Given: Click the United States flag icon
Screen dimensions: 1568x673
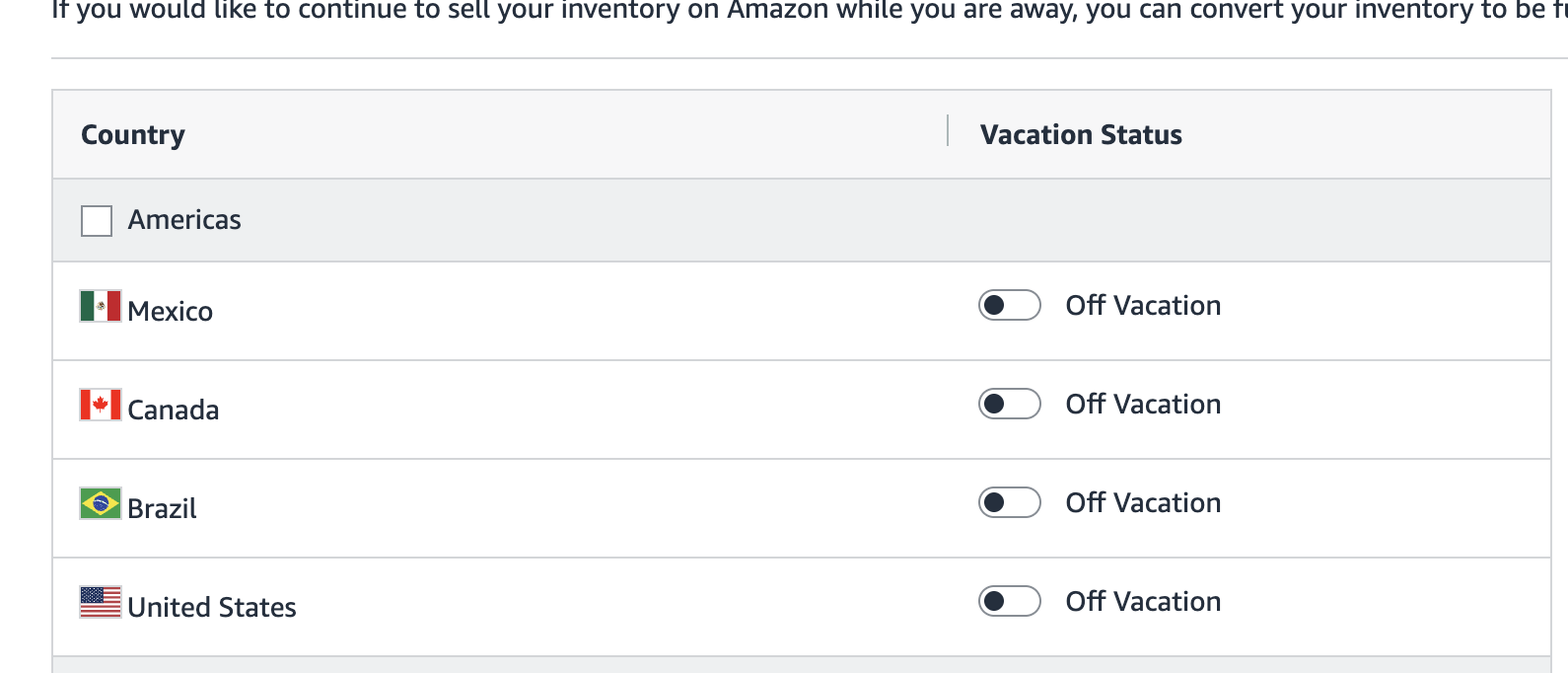Looking at the screenshot, I should (x=101, y=602).
